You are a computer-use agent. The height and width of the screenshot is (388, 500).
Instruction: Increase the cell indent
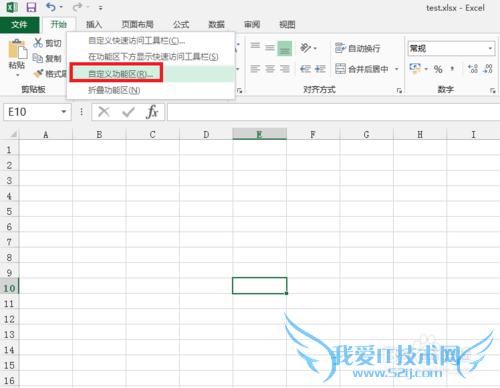(320, 69)
